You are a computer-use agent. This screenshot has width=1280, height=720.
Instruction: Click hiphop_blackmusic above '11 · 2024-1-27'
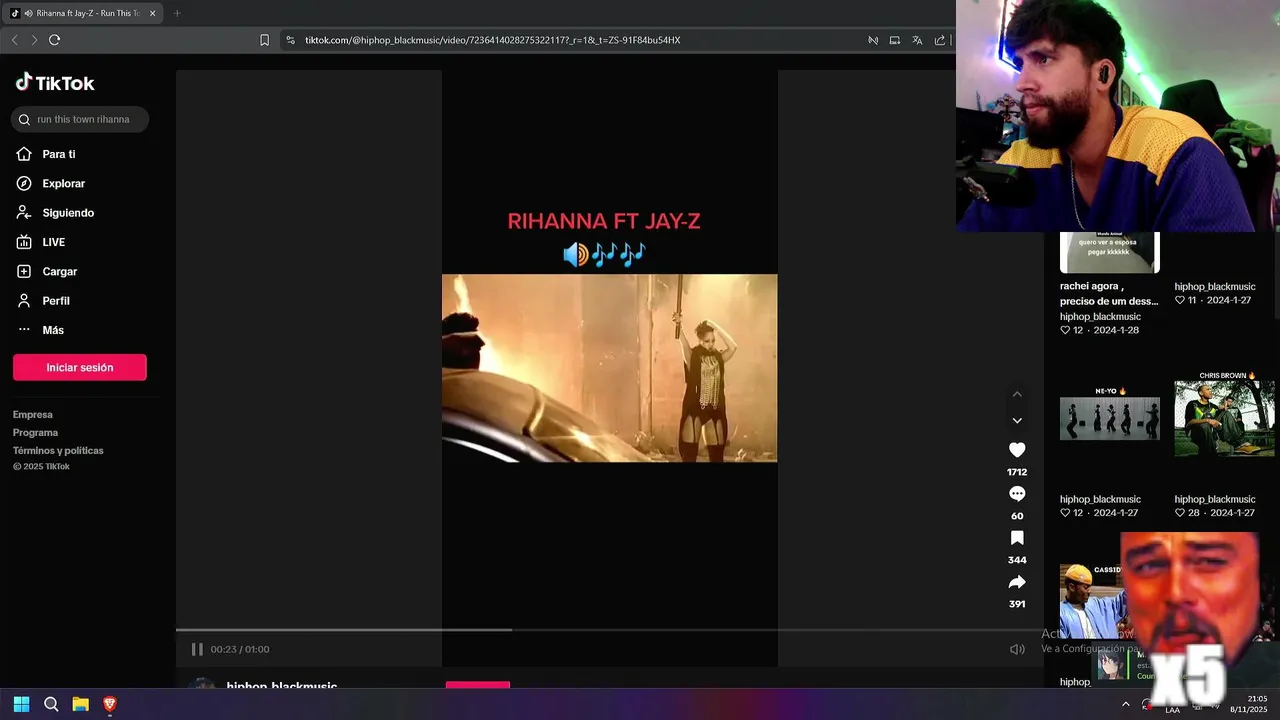[1215, 287]
